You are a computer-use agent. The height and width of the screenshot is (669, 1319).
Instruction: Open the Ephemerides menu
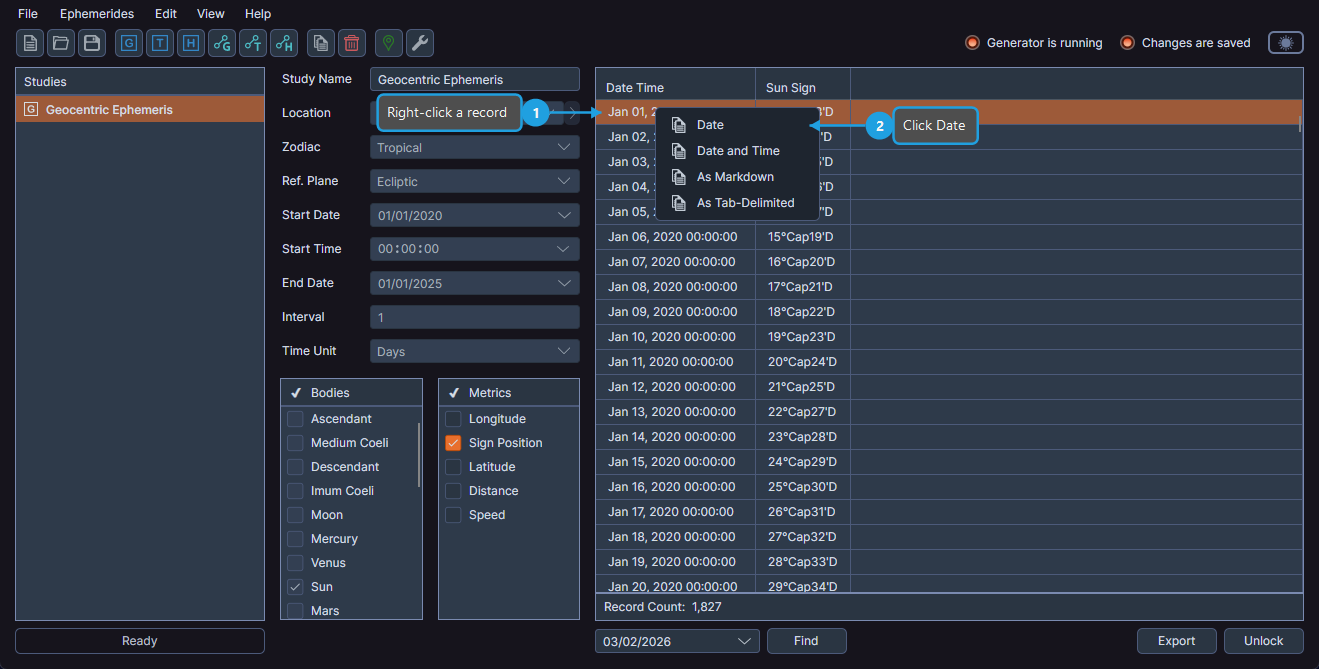click(x=96, y=13)
